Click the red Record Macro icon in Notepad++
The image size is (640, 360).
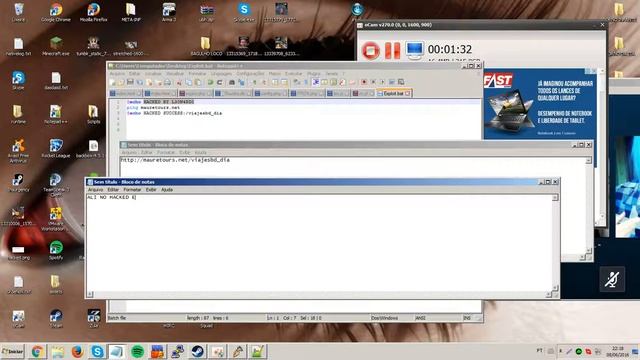(364, 82)
